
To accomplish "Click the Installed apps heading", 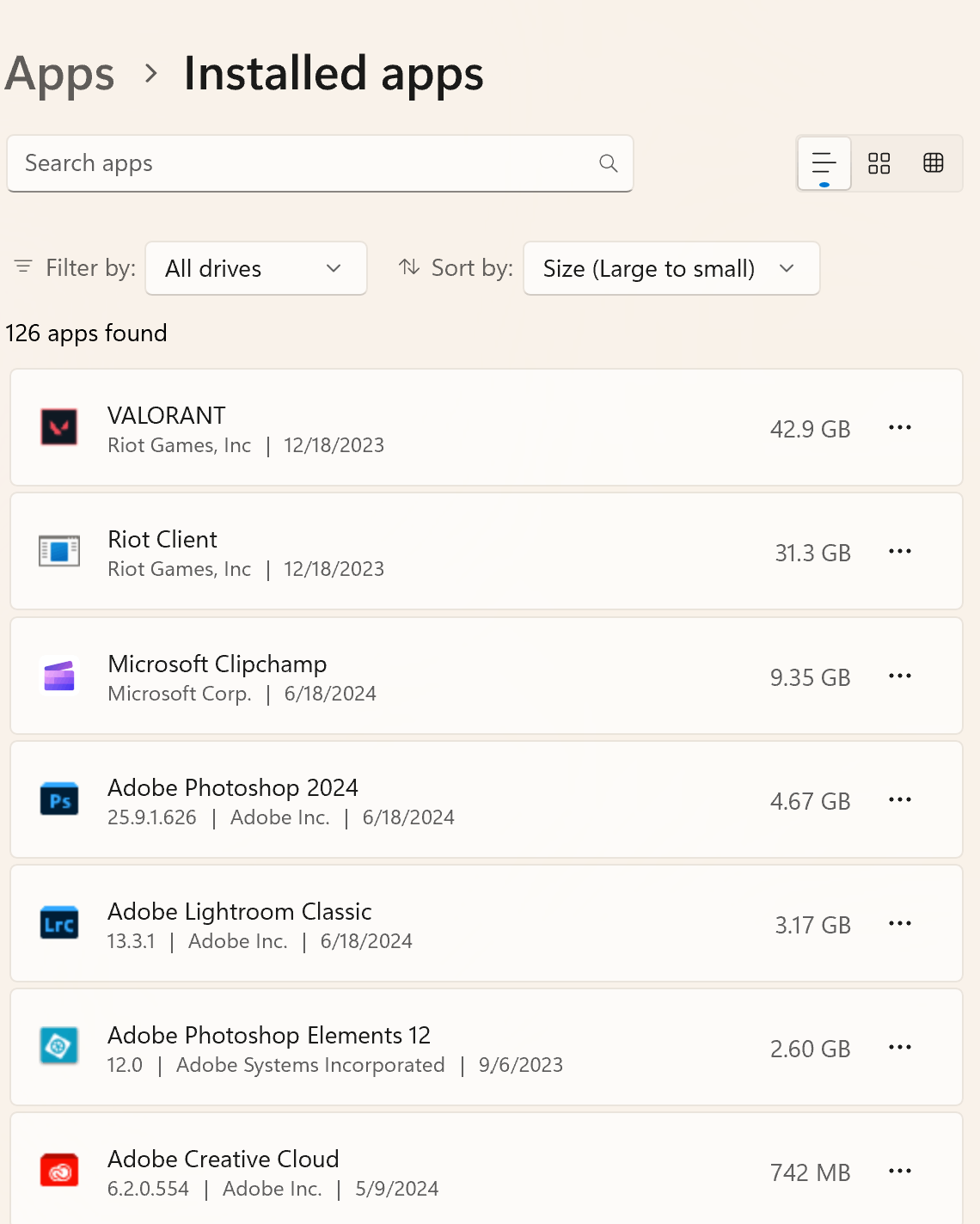I will 334,74.
